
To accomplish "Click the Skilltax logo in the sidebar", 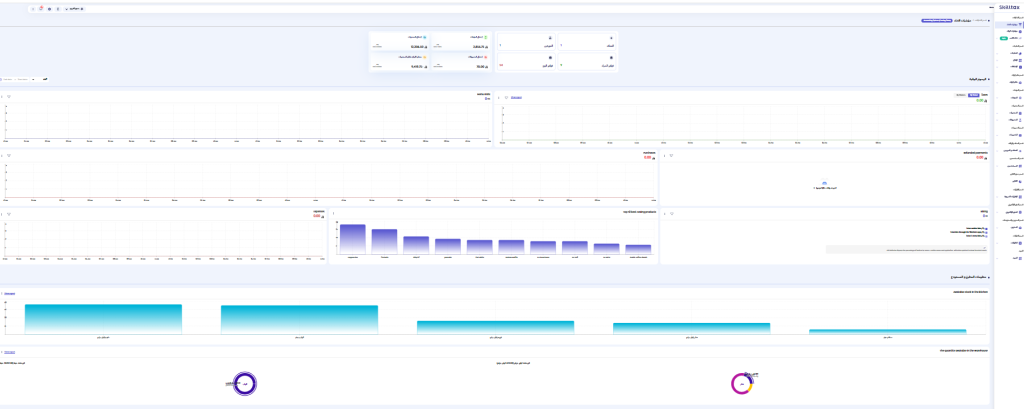I will [1008, 8].
